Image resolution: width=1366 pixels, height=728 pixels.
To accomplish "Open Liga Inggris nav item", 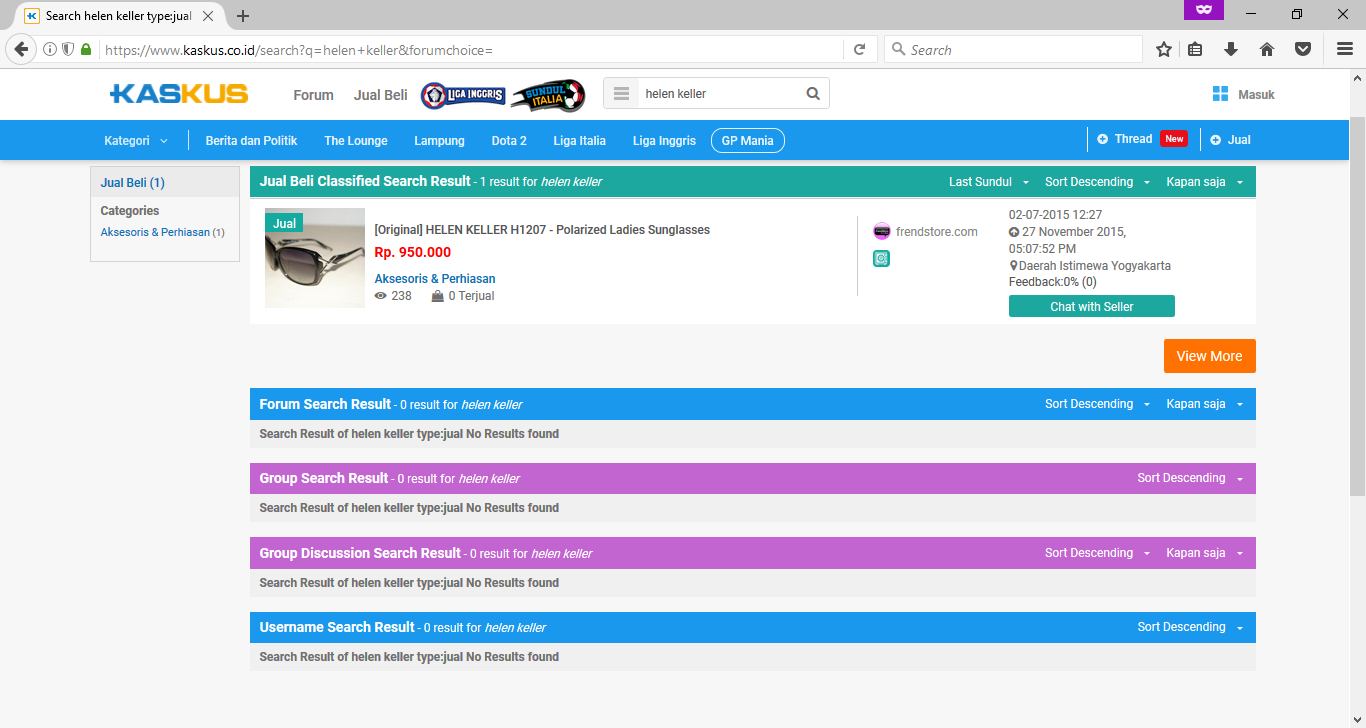I will tap(664, 141).
